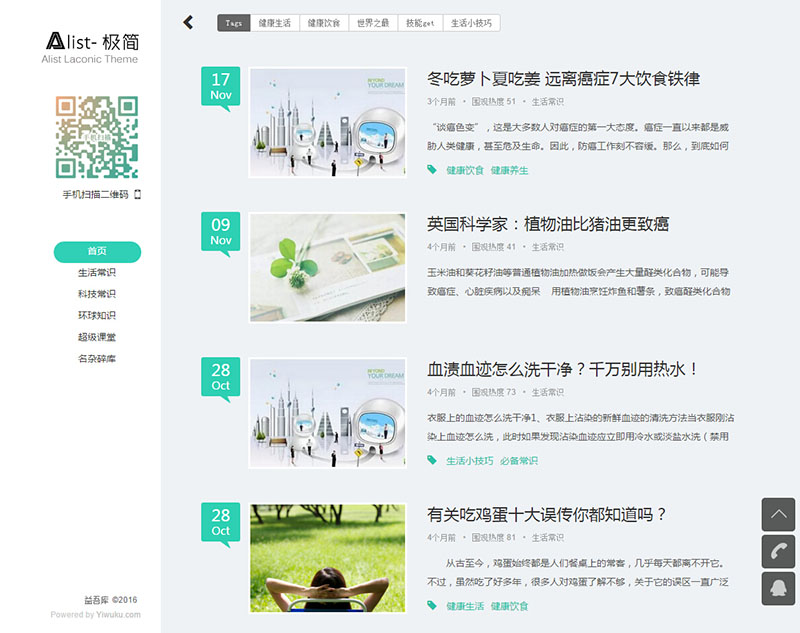Viewport: 800px width, 633px height.
Task: Open article 英国科学家：植物油比猪油更致癌
Action: click(x=548, y=224)
